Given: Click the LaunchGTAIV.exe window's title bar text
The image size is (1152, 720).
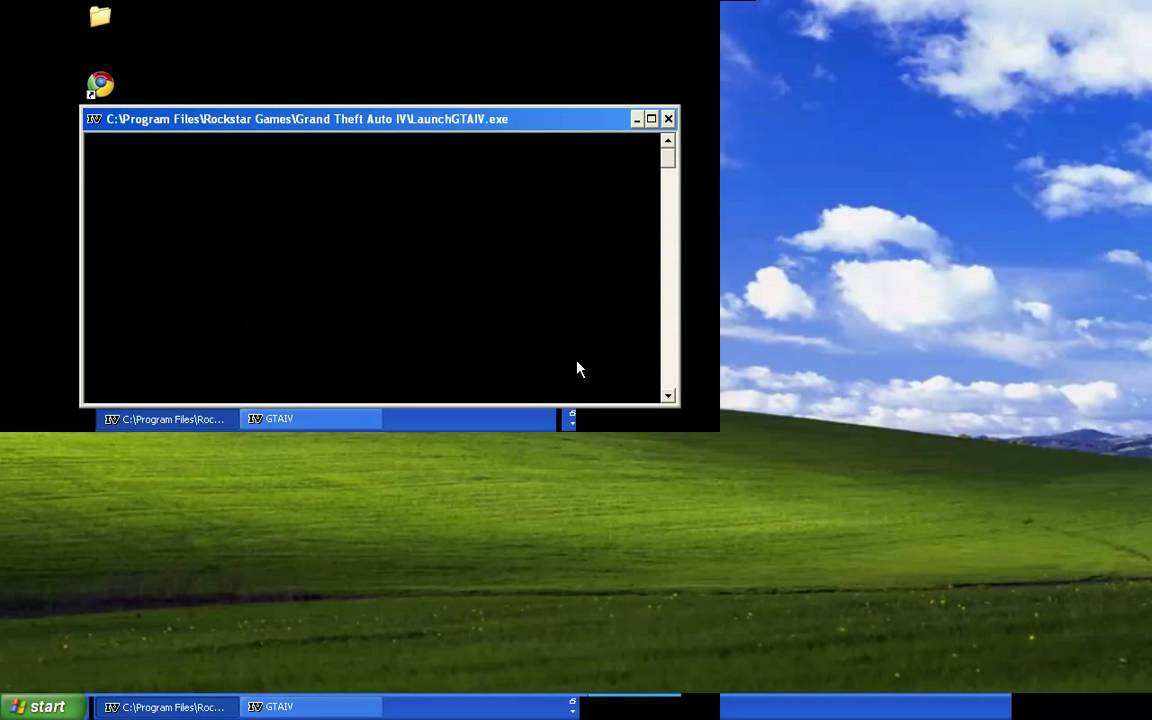Looking at the screenshot, I should 307,119.
